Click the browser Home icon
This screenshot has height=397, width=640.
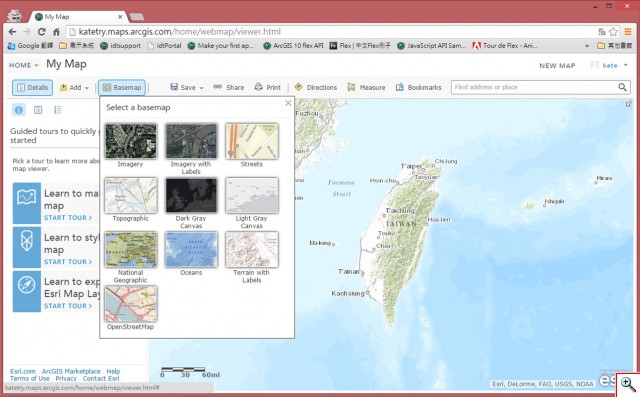(56, 32)
